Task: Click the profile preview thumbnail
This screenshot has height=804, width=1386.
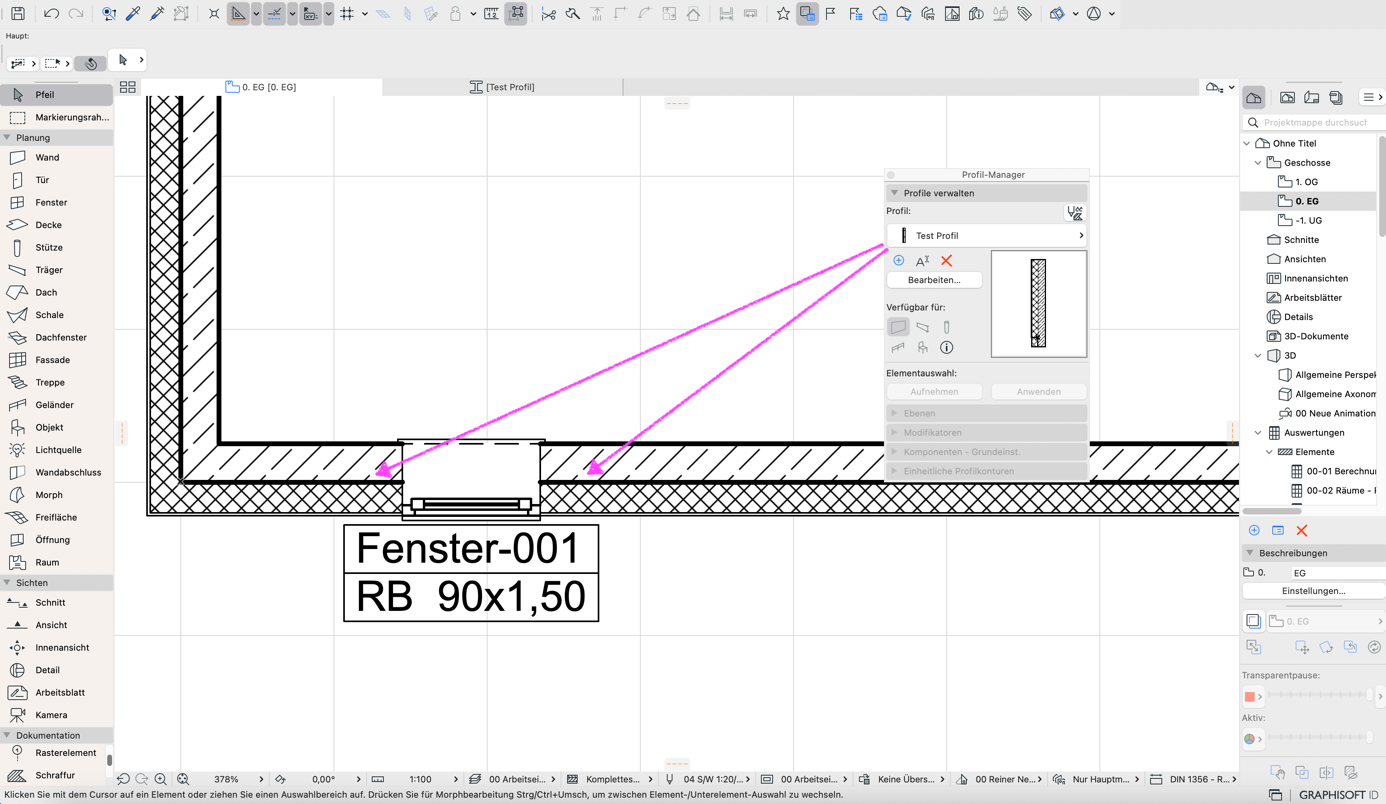Action: (1039, 303)
